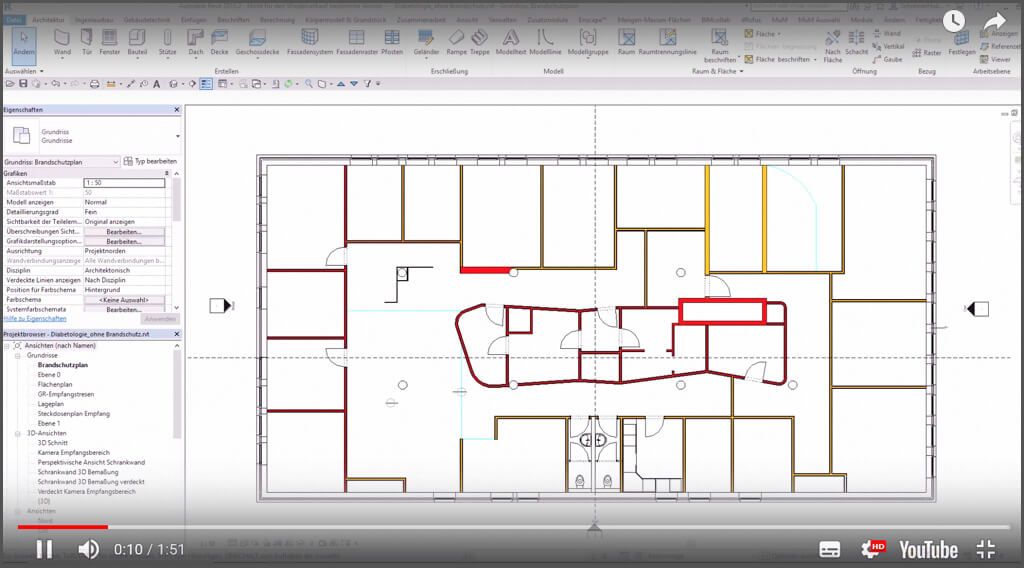The height and width of the screenshot is (568, 1024).
Task: Collapse the 3D-Ansichten tree node
Action: tap(19, 433)
